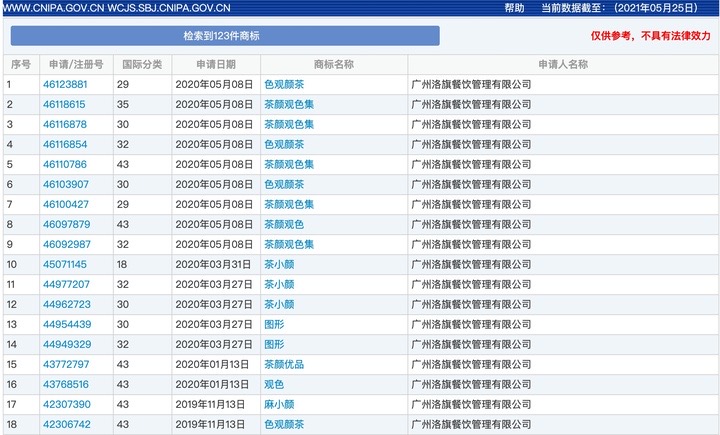Open application number 45071145
Viewport: 720px width, 435px height.
click(x=65, y=265)
